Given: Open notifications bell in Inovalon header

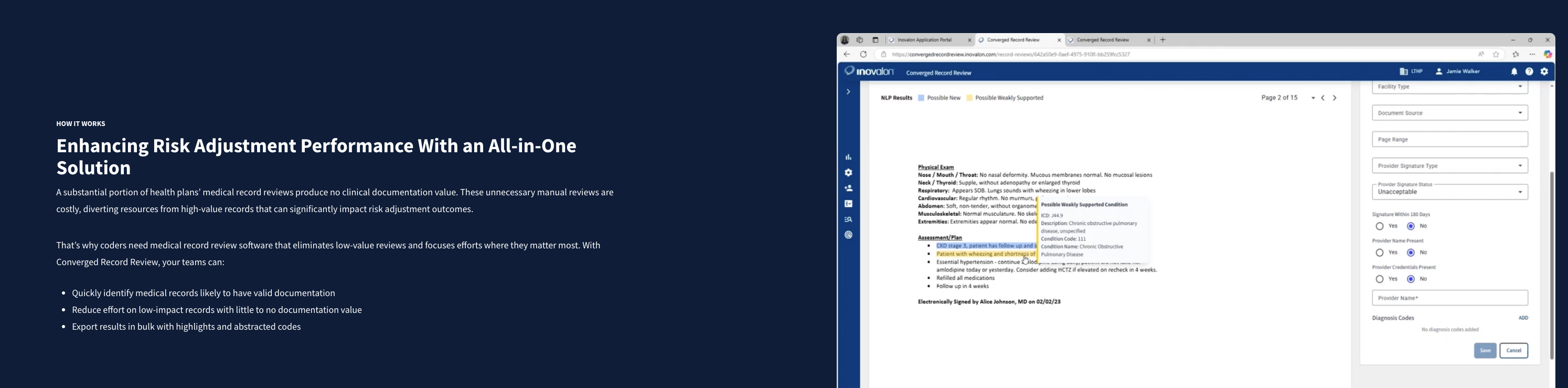Looking at the screenshot, I should (x=1514, y=72).
